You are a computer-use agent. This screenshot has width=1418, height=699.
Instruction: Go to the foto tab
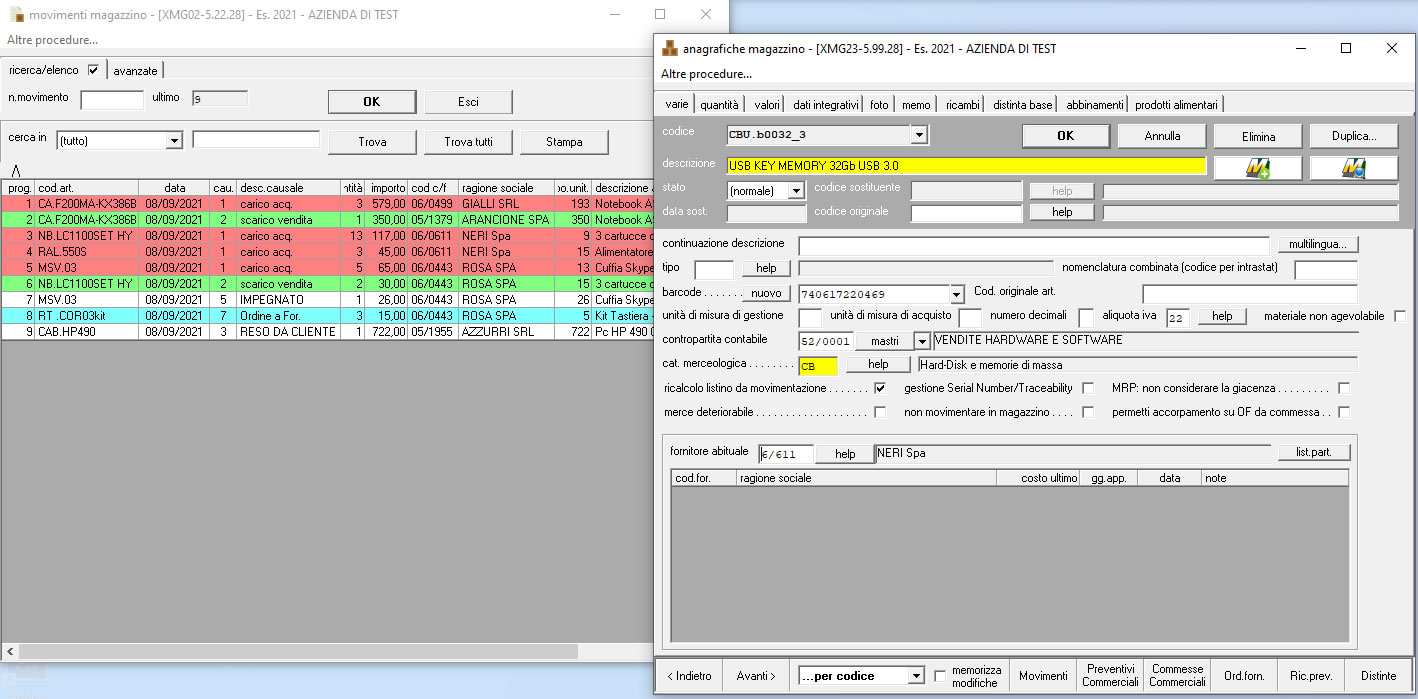tap(879, 104)
